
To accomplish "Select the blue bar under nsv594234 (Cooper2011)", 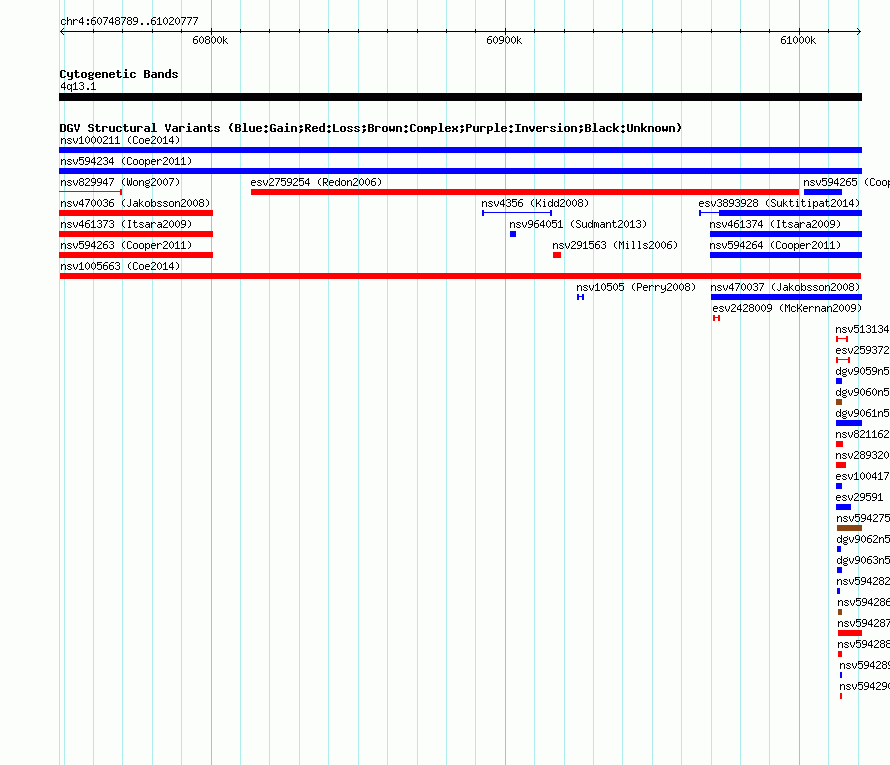I will click(460, 171).
